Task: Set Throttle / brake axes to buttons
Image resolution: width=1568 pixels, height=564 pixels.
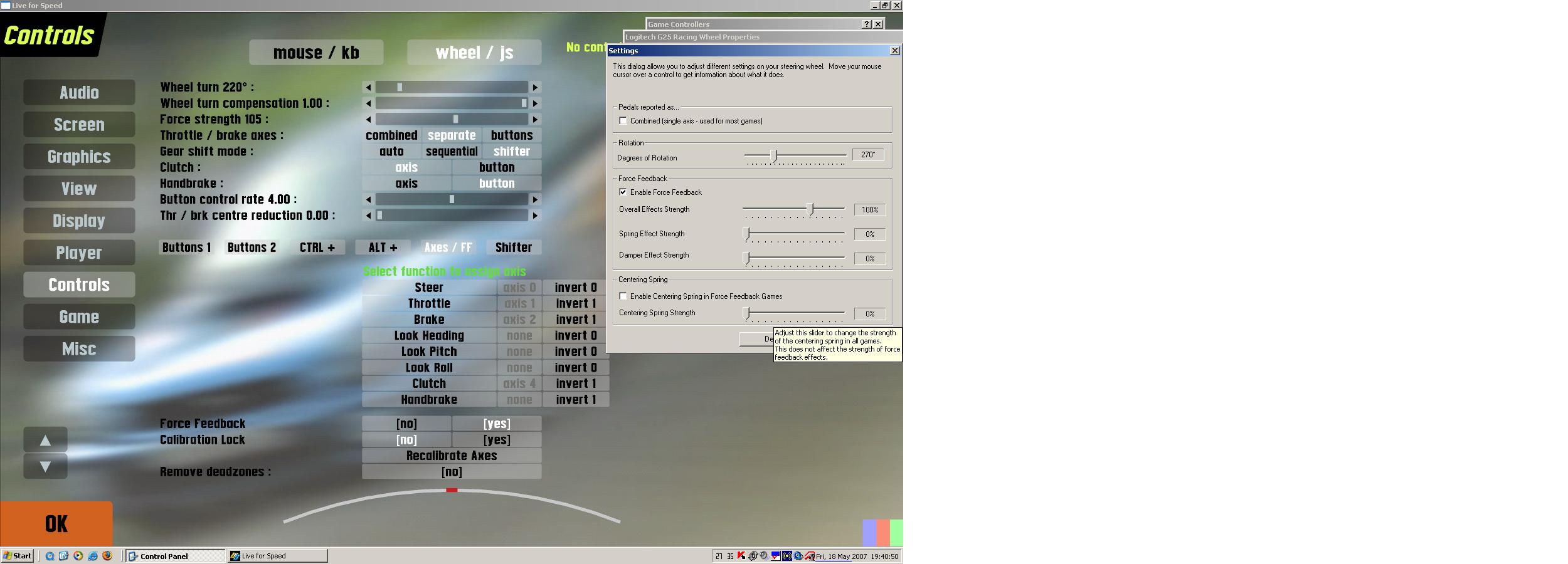Action: point(512,135)
